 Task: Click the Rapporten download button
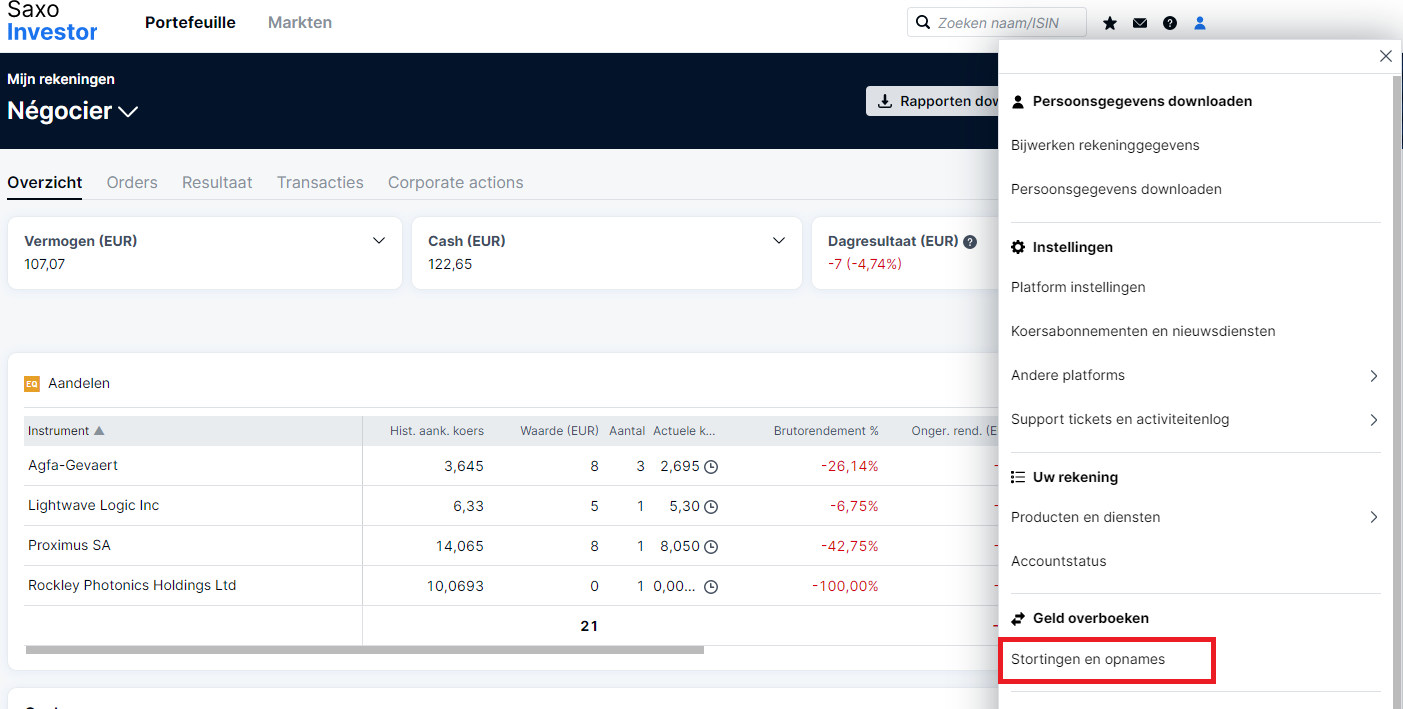click(x=932, y=101)
